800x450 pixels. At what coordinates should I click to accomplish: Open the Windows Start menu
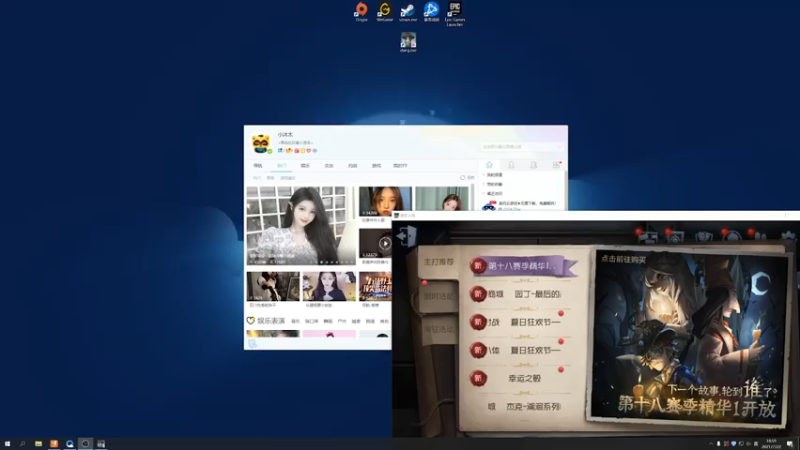(7, 444)
